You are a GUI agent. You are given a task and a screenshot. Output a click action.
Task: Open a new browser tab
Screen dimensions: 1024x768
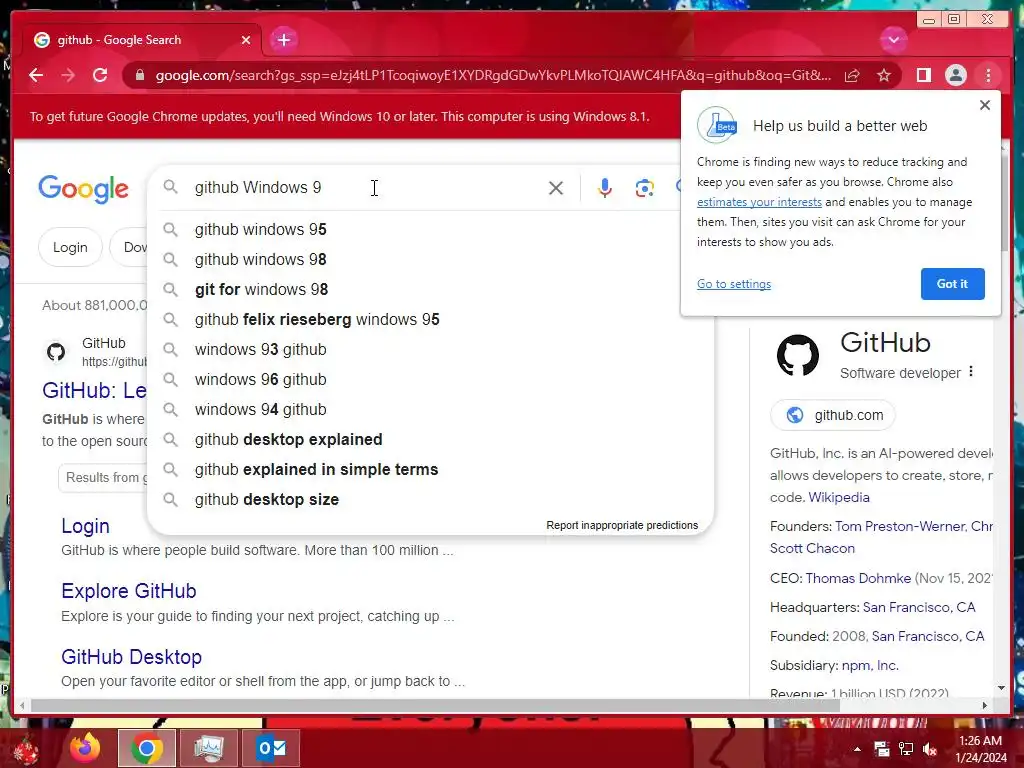283,40
